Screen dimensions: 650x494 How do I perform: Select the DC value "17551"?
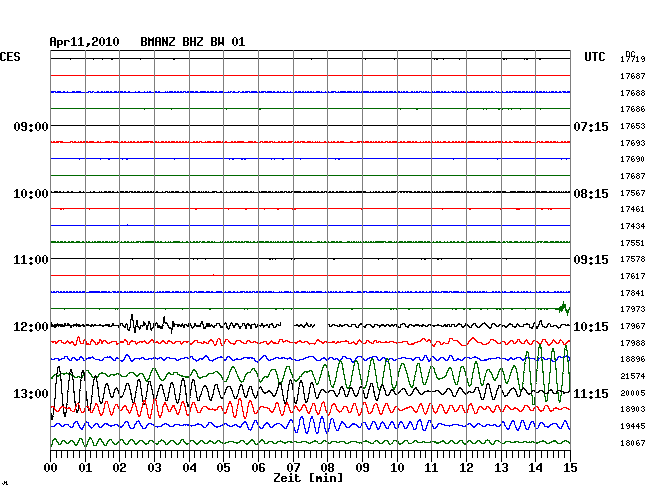pos(633,243)
